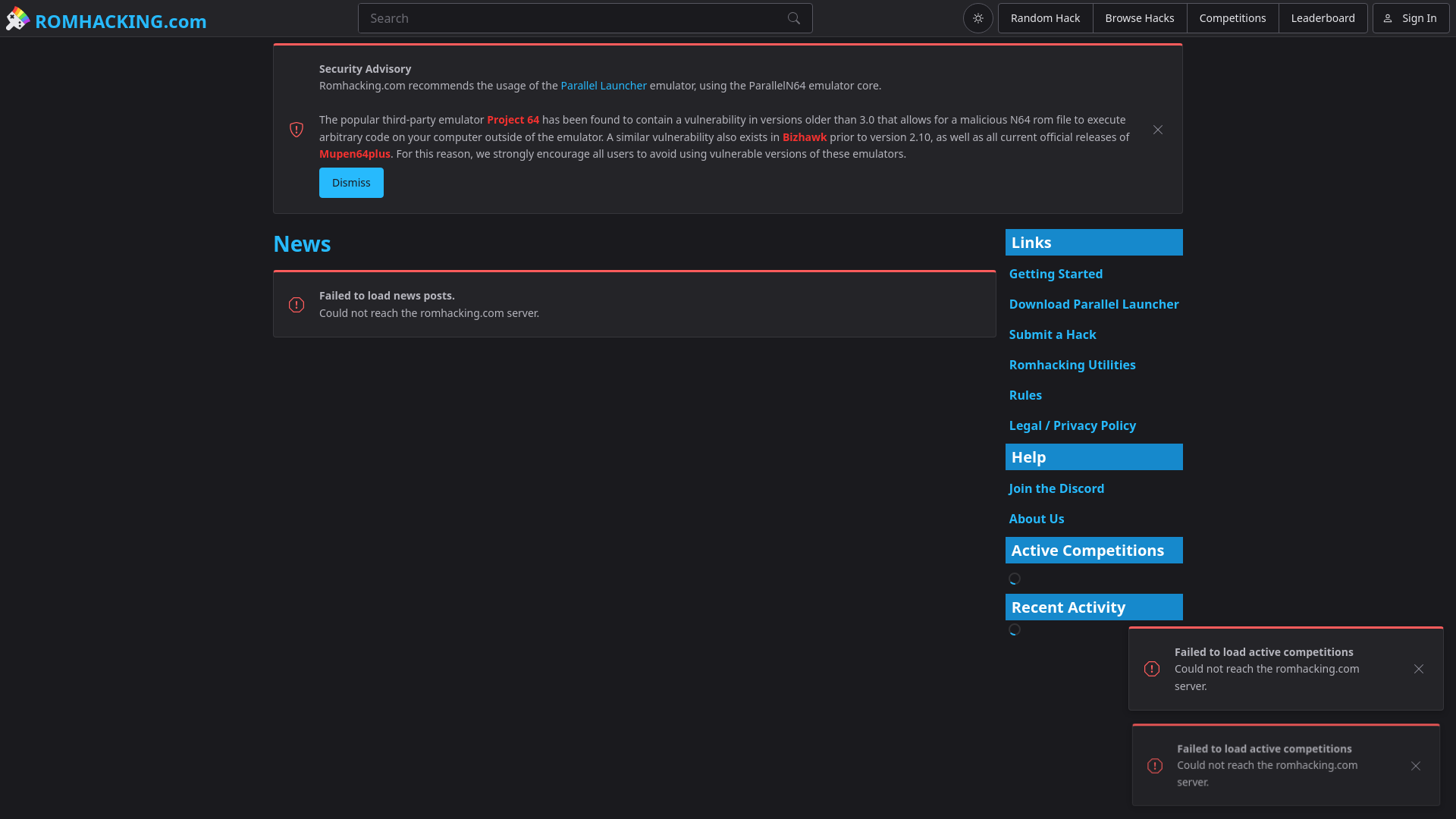The width and height of the screenshot is (1456, 819).
Task: Click the Active Competitions sidebar header
Action: point(1094,551)
